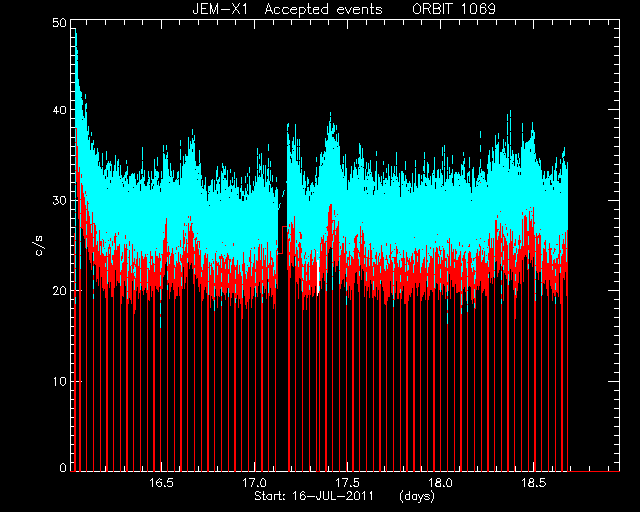Click the '(days)' axis unit label
Image resolution: width=640 pixels, height=512 pixels.
click(417, 496)
